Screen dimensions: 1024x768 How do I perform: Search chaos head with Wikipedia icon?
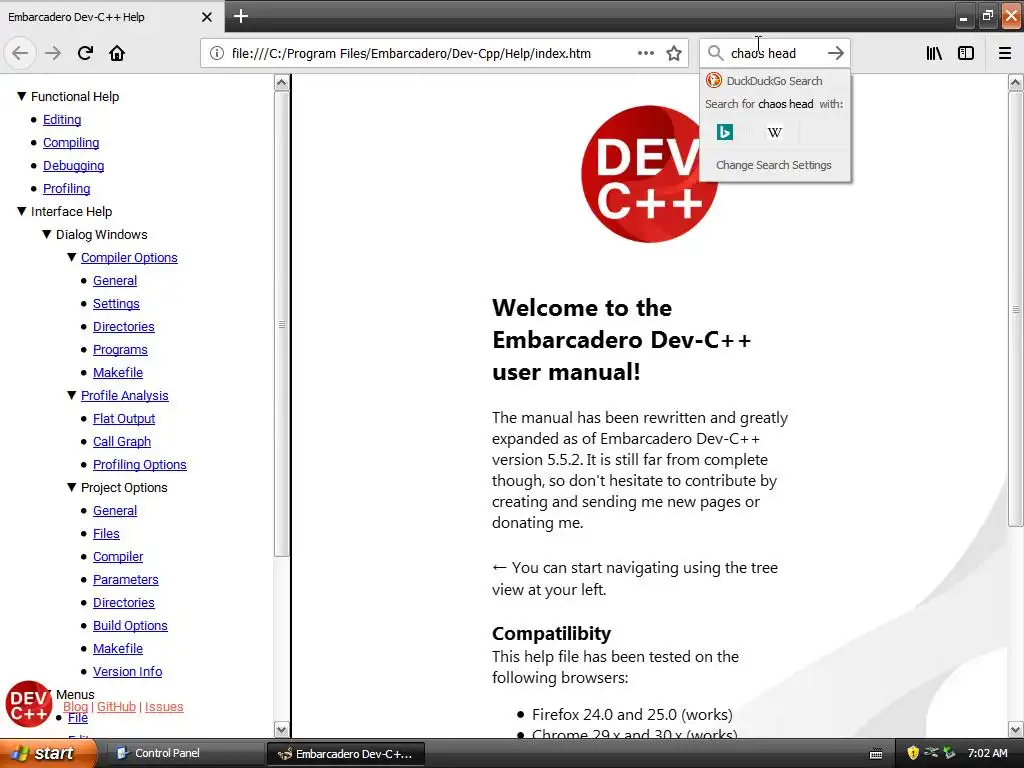(x=775, y=133)
